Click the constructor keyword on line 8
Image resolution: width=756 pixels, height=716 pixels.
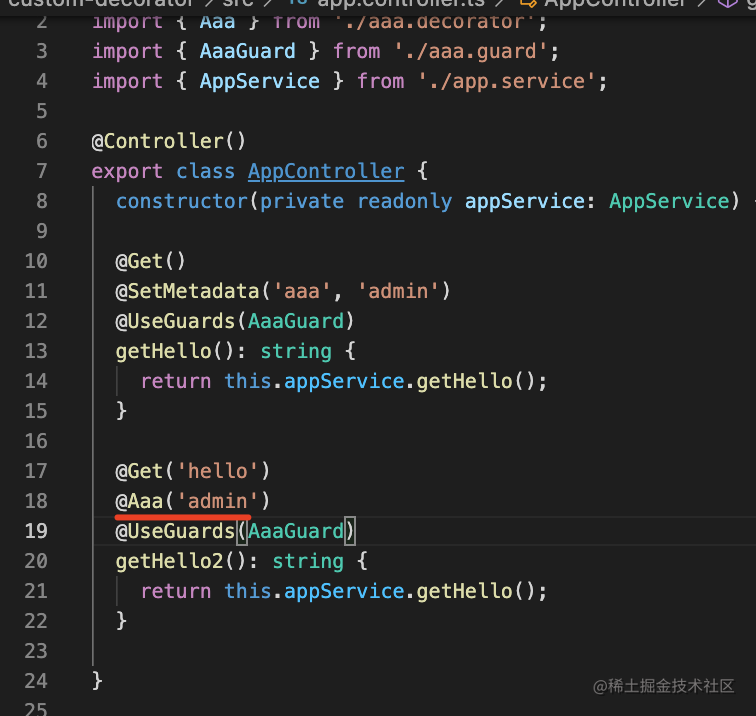pyautogui.click(x=182, y=201)
